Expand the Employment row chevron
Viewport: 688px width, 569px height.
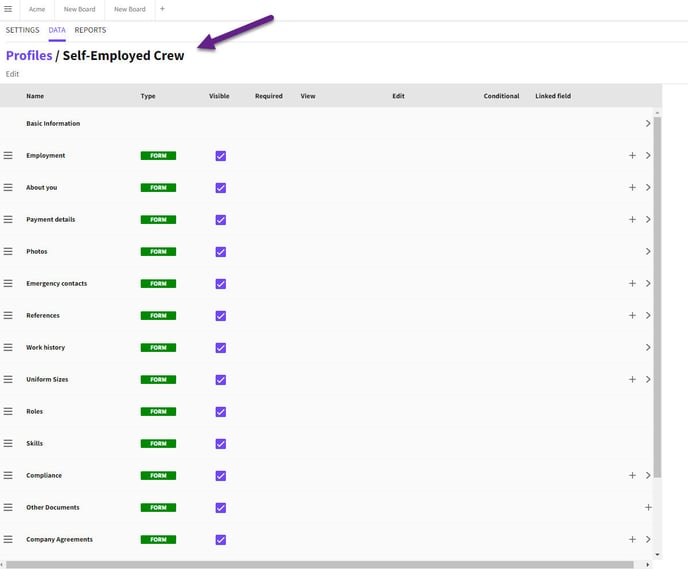648,155
